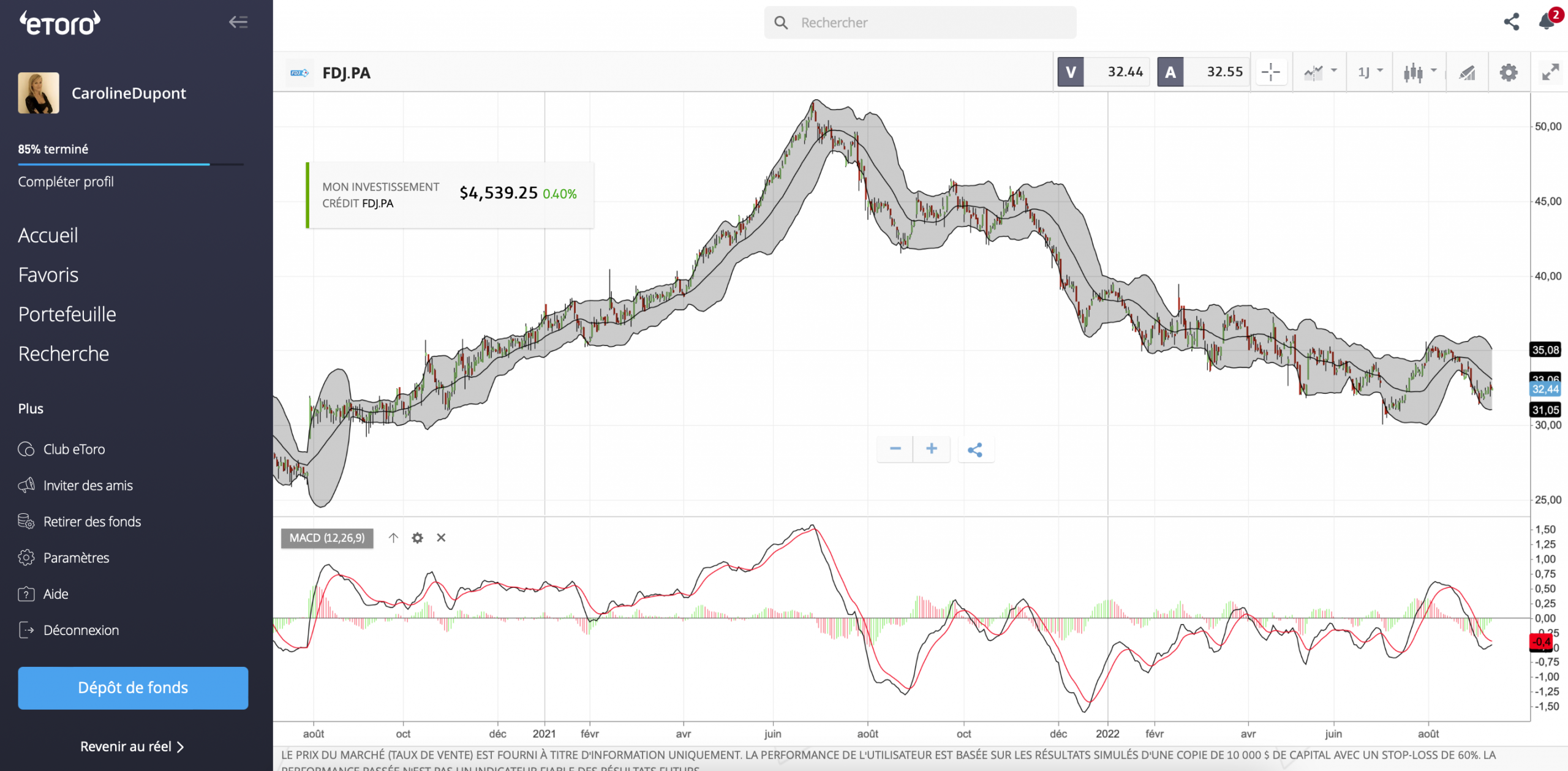Viewport: 1568px width, 771px height.
Task: Zoom out chart with minus button
Action: [x=895, y=449]
